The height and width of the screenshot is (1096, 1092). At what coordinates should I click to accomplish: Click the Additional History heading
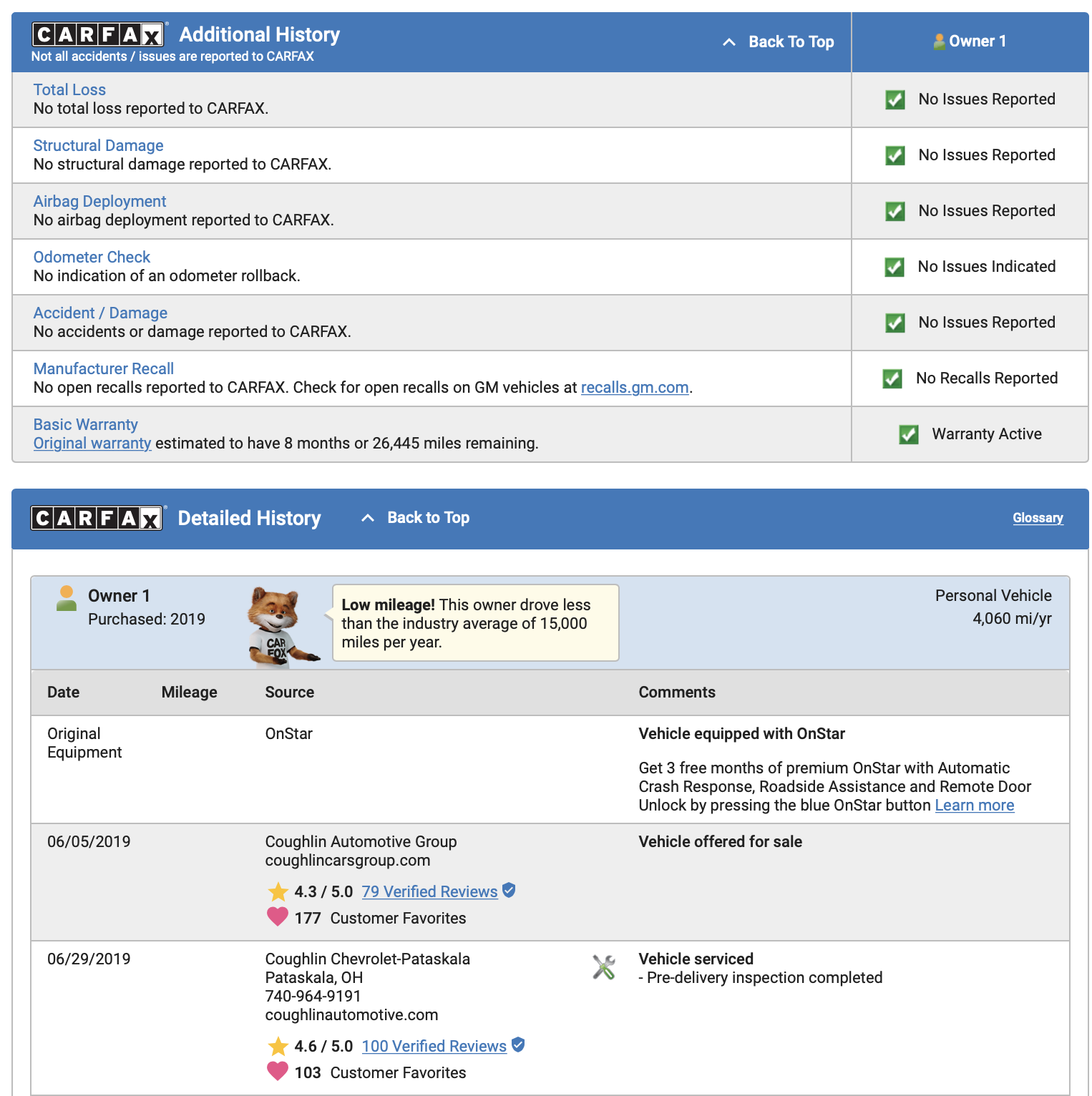[x=259, y=34]
